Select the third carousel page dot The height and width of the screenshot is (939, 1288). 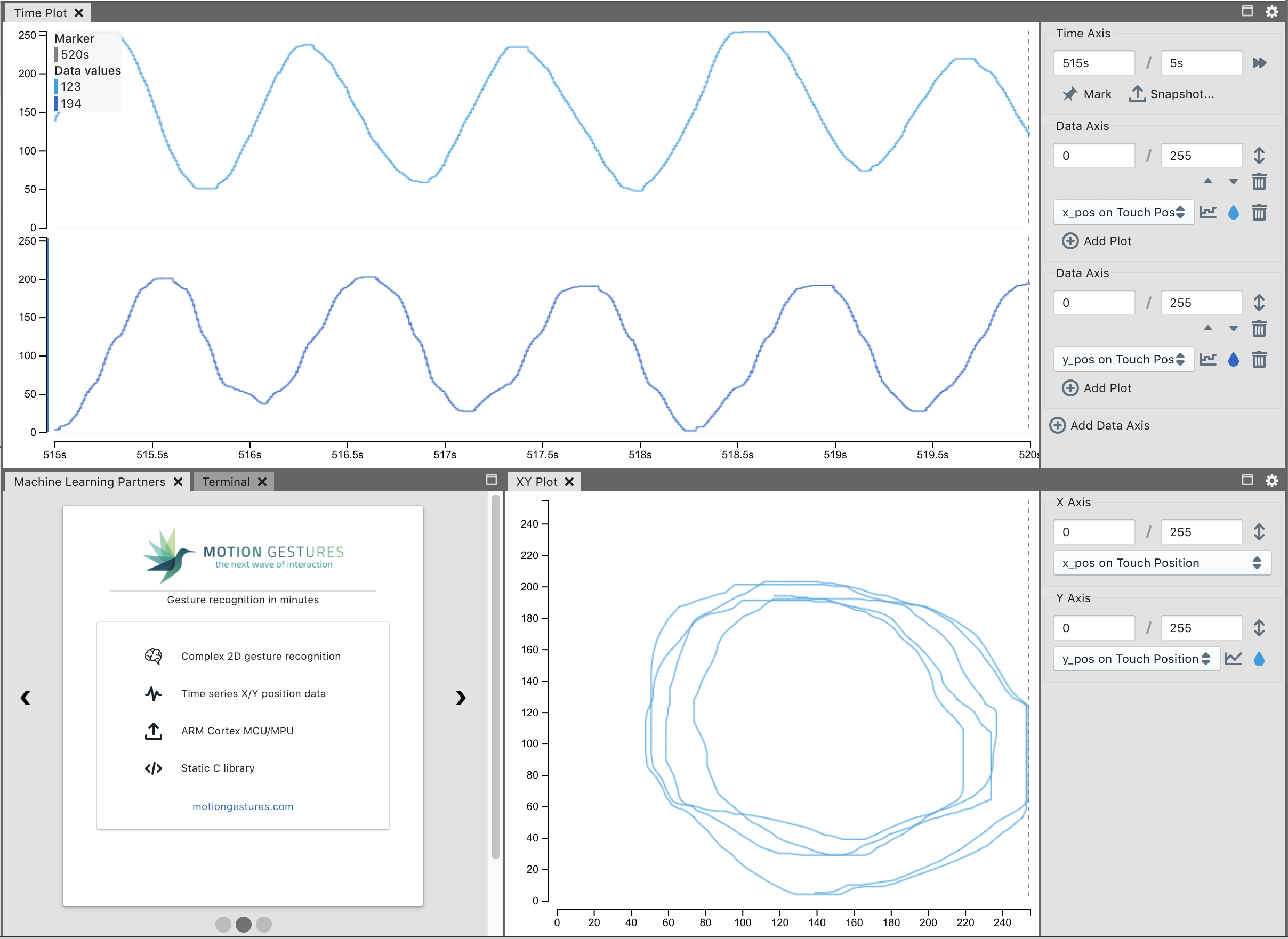(x=264, y=924)
